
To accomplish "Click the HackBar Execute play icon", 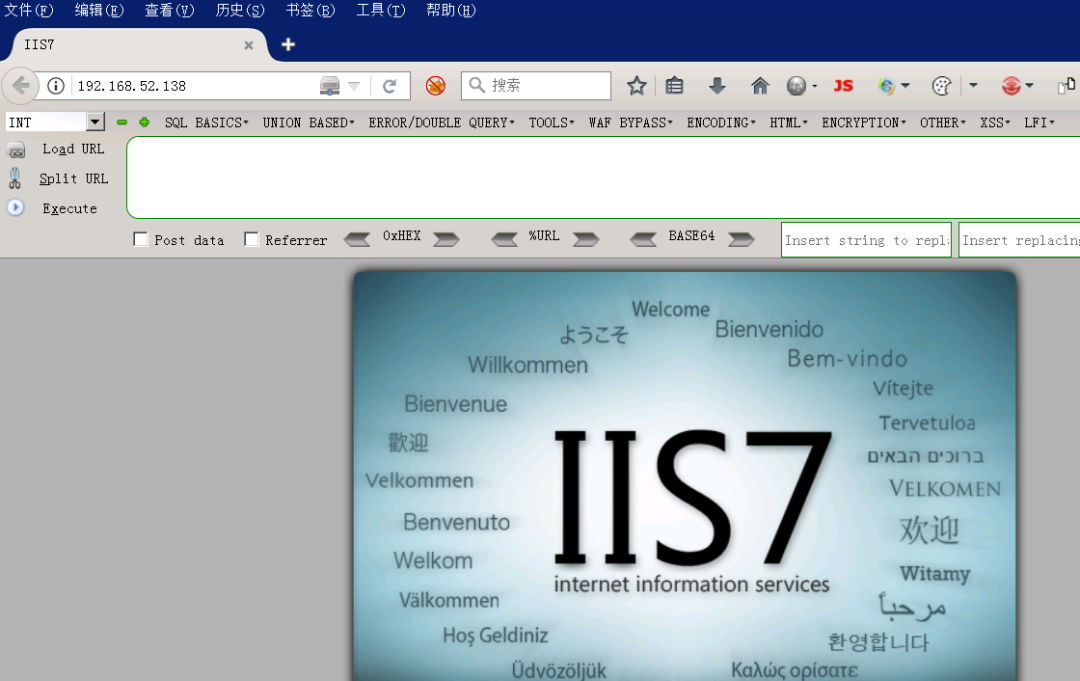I will [x=16, y=208].
